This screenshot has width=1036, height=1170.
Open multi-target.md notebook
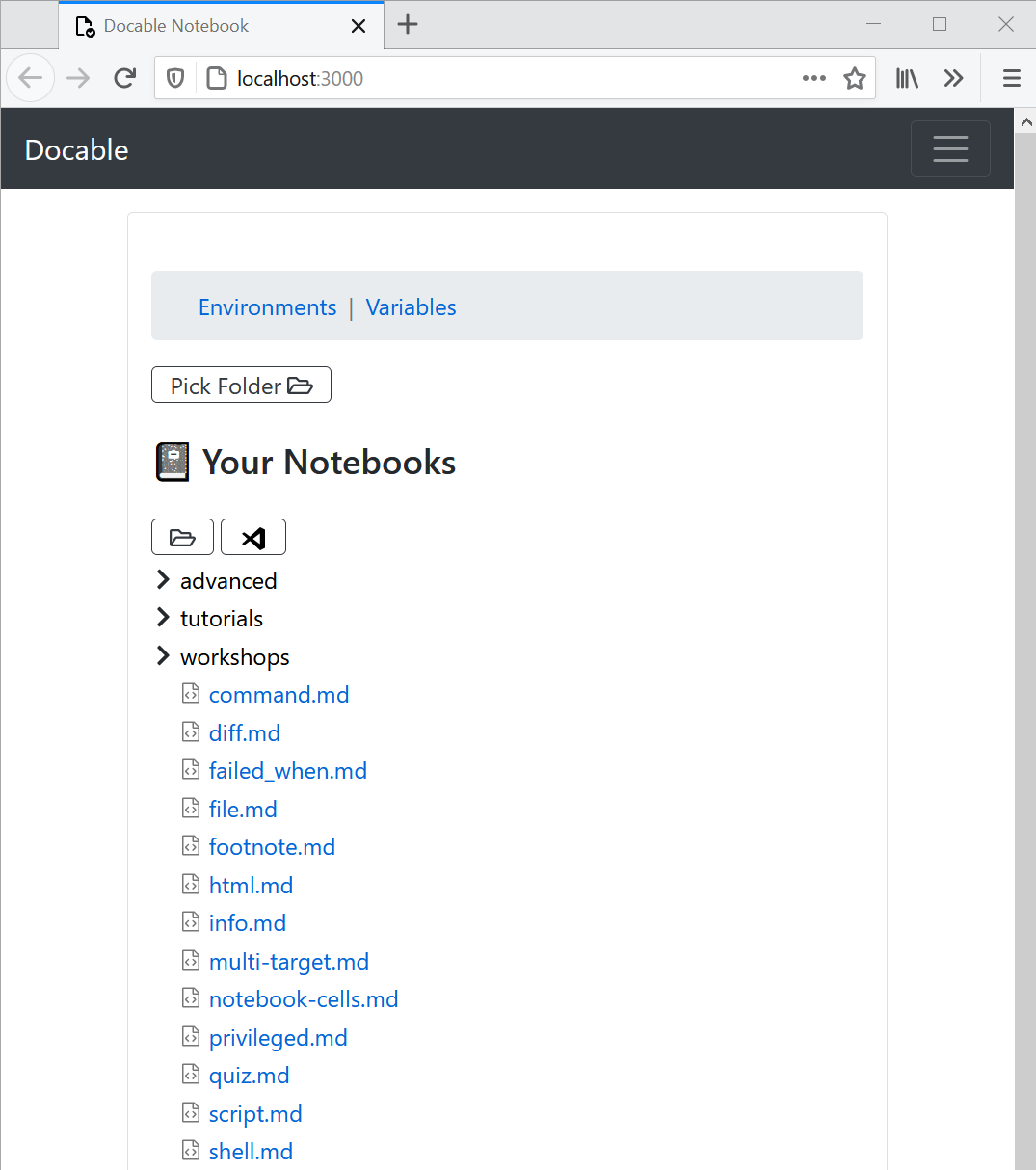click(289, 961)
